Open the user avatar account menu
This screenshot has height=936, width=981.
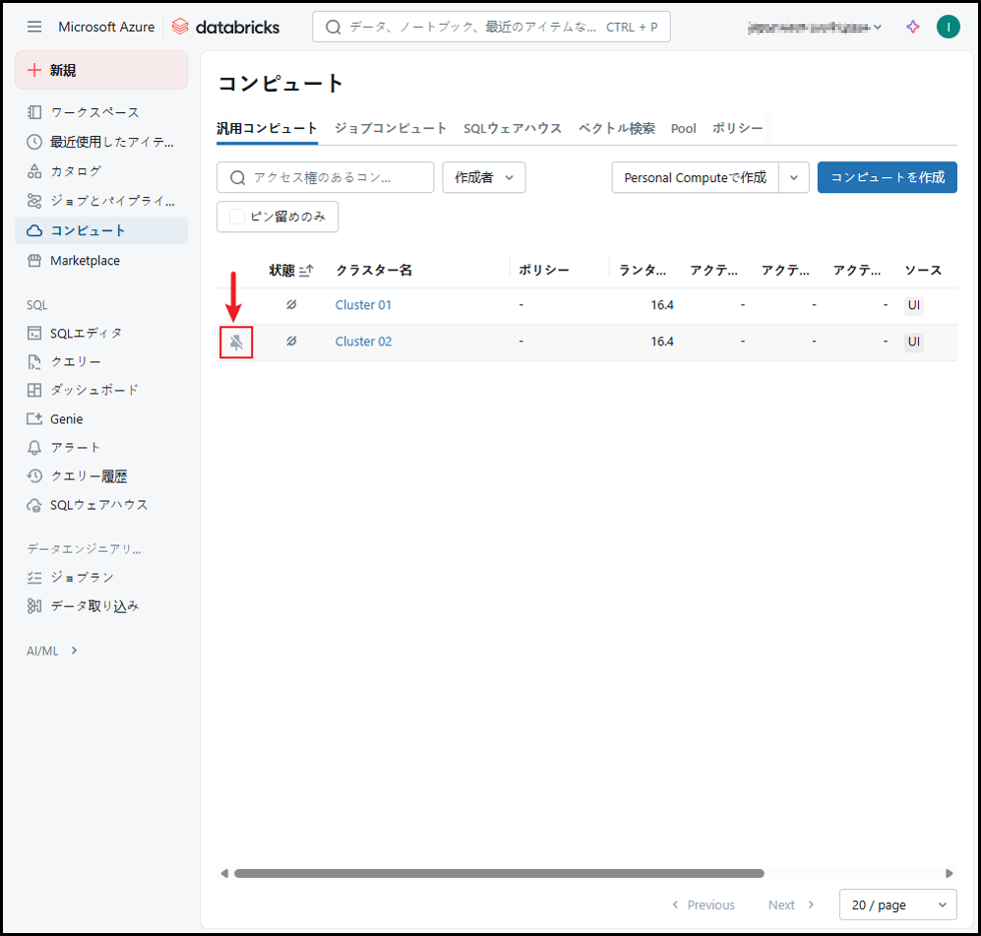(947, 27)
